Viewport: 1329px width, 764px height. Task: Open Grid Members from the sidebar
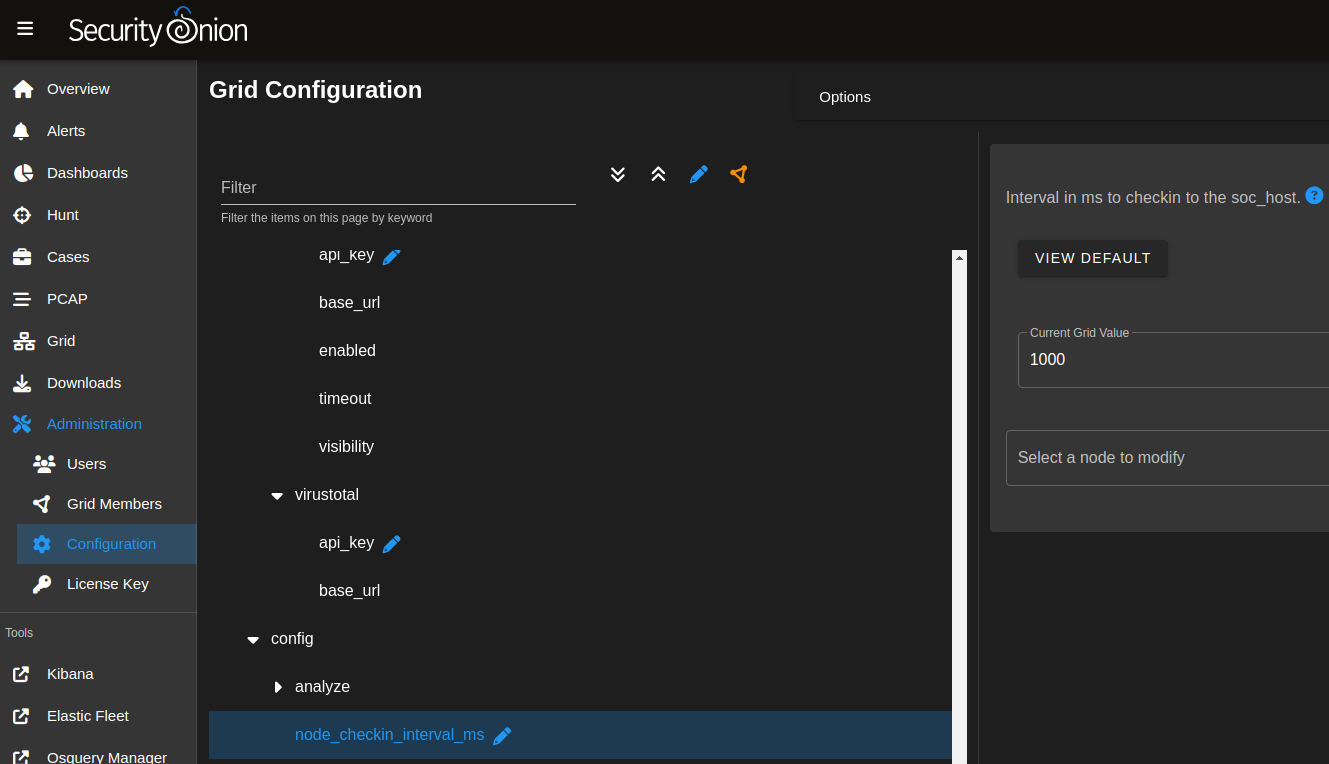pyautogui.click(x=115, y=503)
